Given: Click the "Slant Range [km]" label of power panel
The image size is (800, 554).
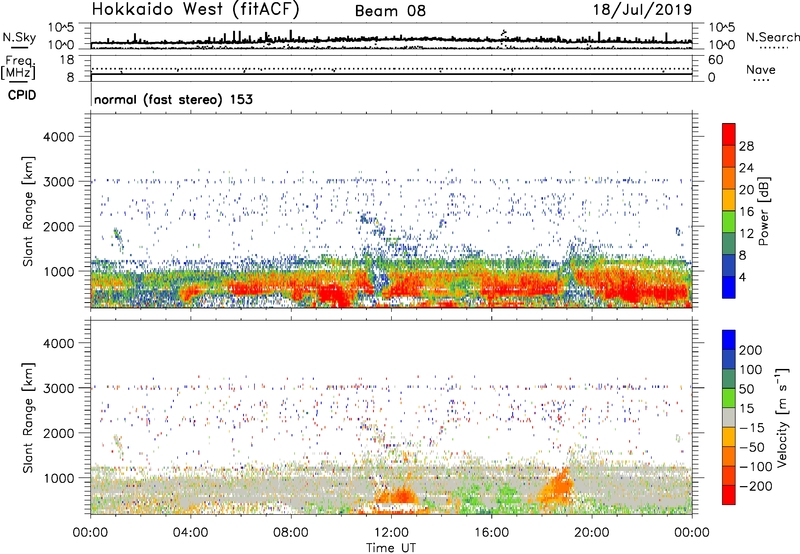Looking at the screenshot, I should point(27,211).
